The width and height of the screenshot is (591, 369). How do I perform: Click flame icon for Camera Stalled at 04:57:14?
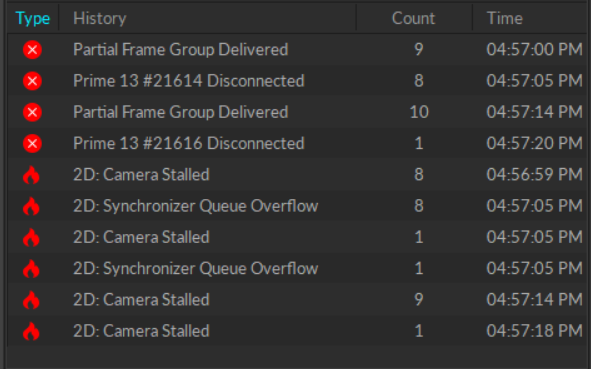[x=31, y=300]
